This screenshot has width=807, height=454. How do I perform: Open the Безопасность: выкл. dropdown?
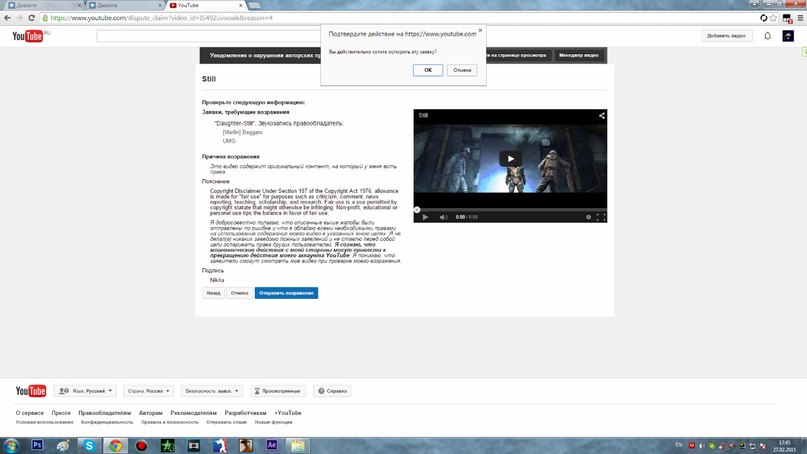click(x=212, y=391)
